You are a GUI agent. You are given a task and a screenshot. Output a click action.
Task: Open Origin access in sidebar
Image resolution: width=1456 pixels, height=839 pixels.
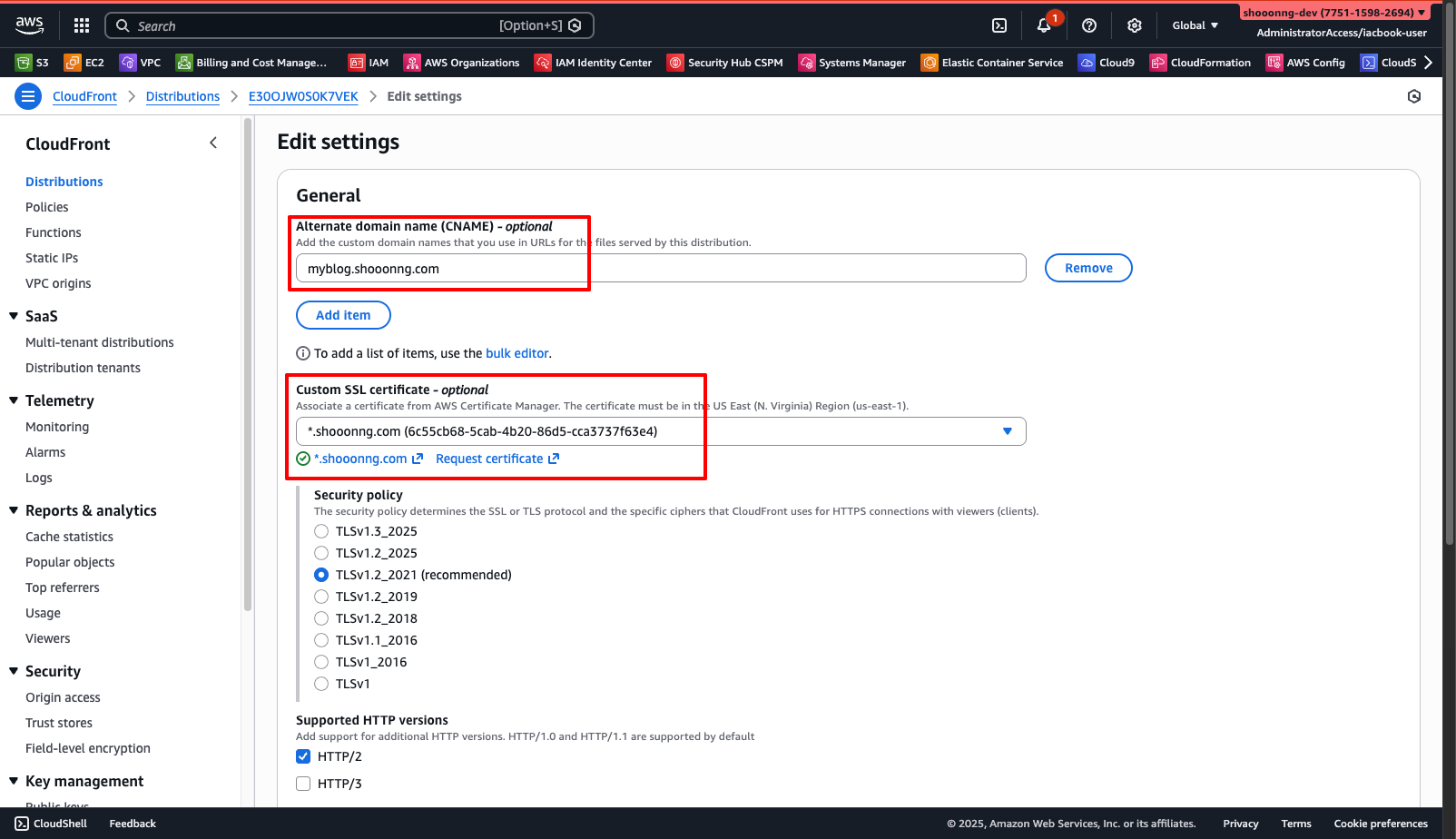pos(64,697)
